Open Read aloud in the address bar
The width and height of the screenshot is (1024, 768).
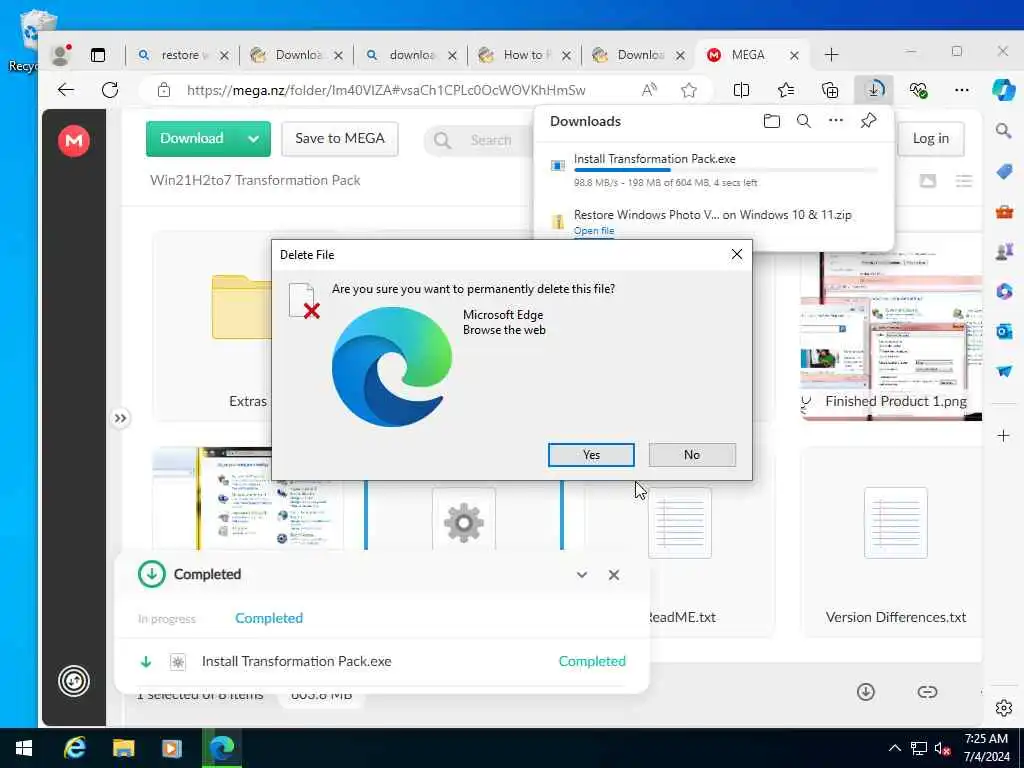pos(648,90)
